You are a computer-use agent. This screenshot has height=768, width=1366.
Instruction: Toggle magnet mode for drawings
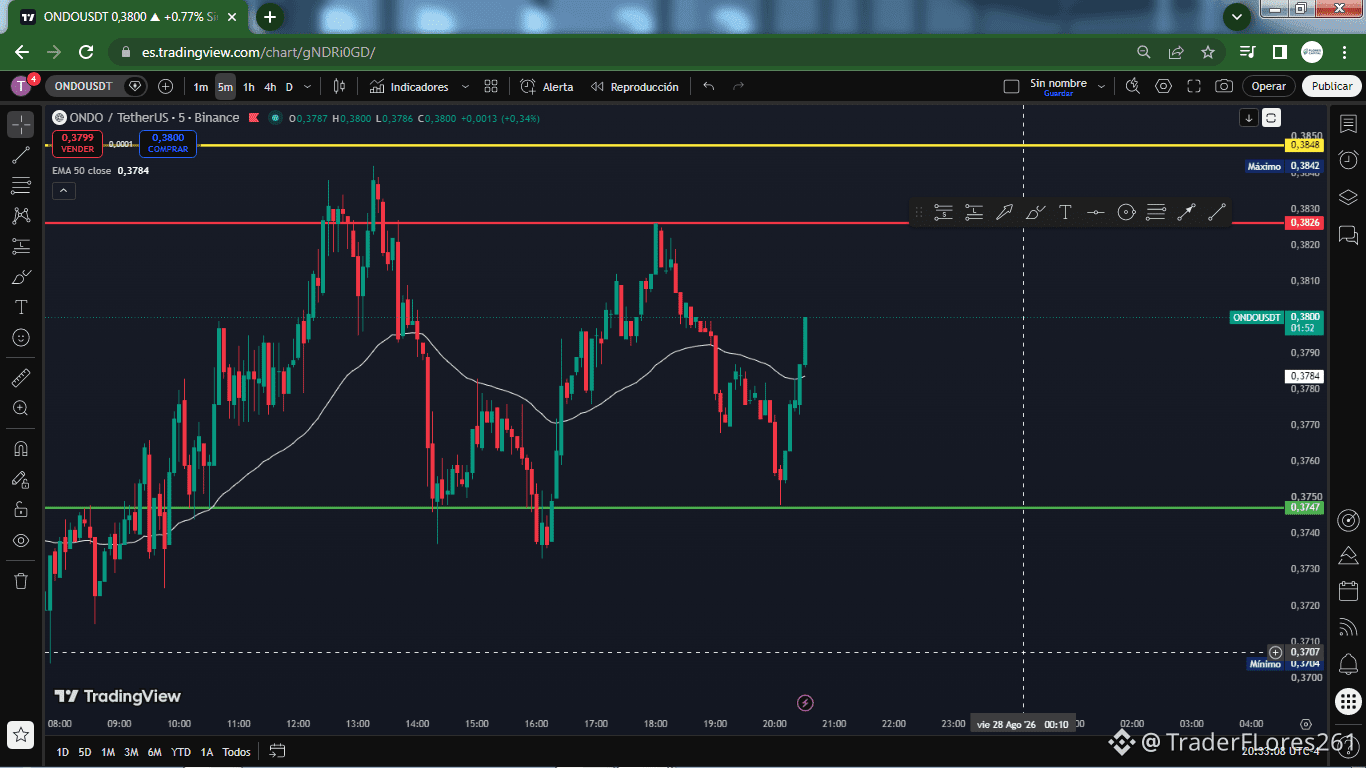point(21,448)
